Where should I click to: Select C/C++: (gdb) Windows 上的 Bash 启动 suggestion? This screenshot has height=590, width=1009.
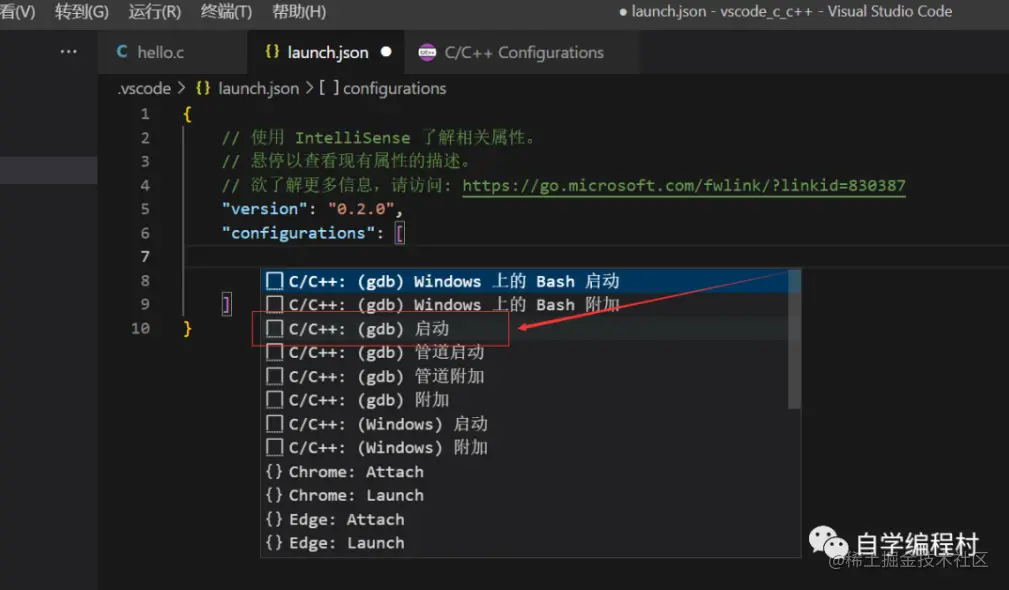tap(524, 281)
